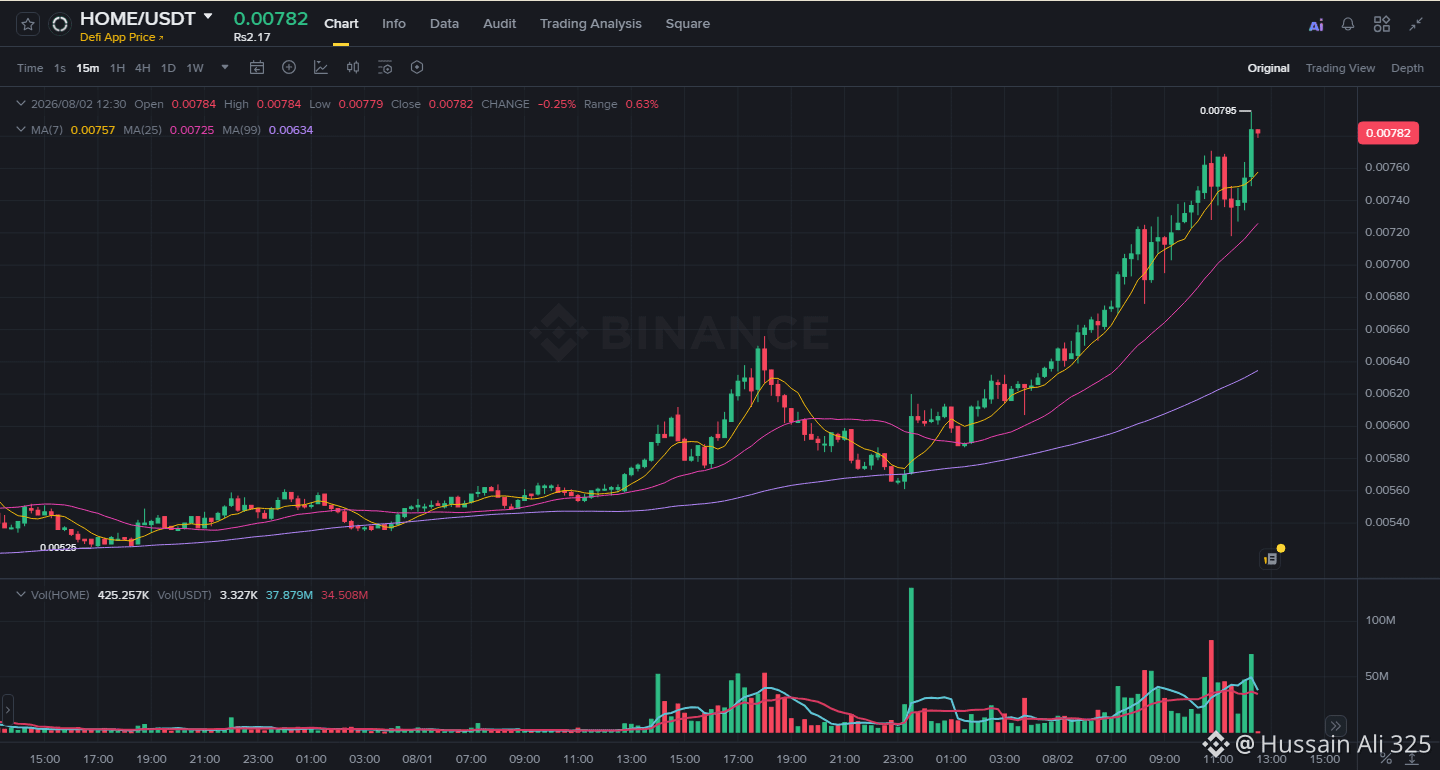Click the 100M volume axis label
1440x770 pixels.
1380,620
